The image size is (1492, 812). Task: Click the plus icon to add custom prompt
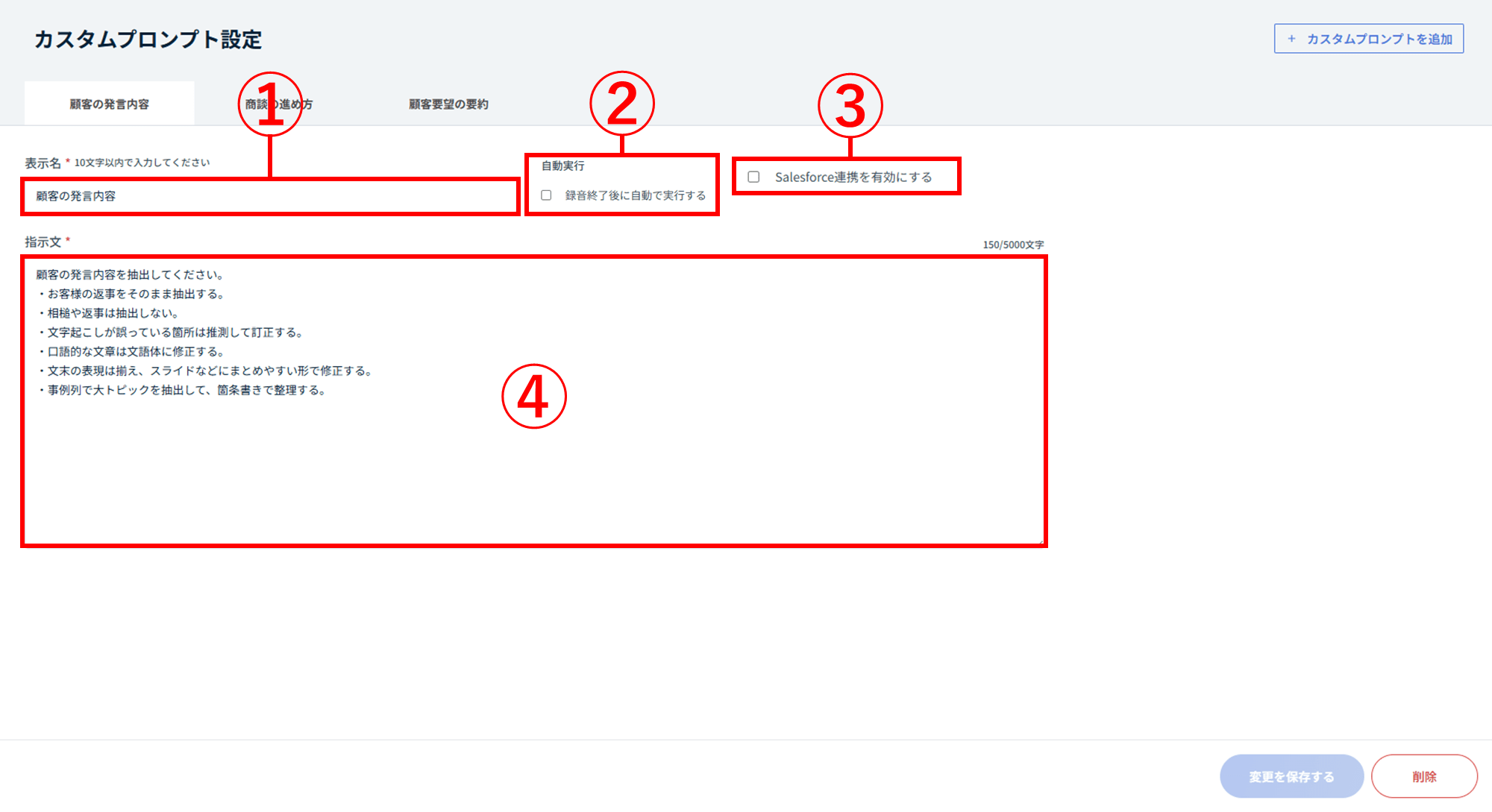pyautogui.click(x=1291, y=39)
